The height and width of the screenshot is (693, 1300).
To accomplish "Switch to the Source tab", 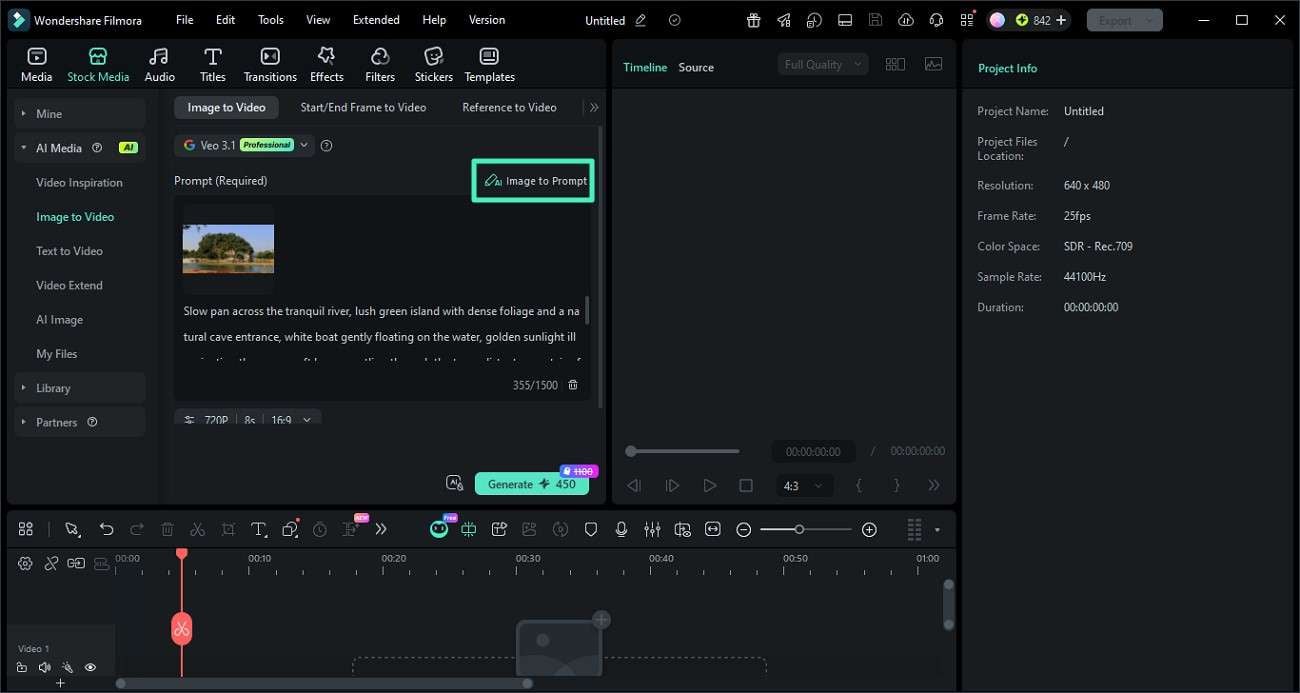I will point(696,67).
